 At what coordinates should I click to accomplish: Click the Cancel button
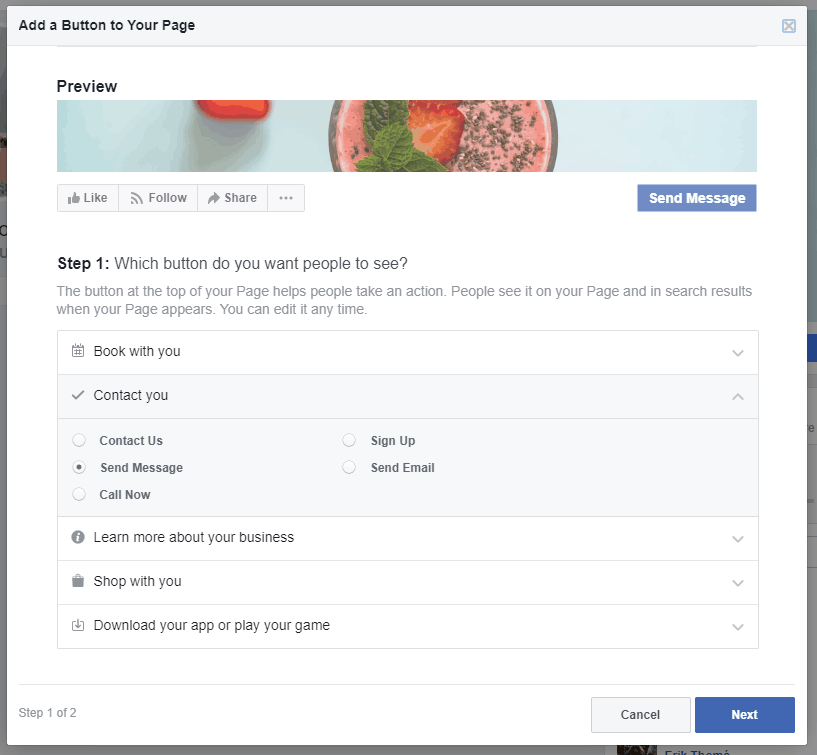click(640, 715)
